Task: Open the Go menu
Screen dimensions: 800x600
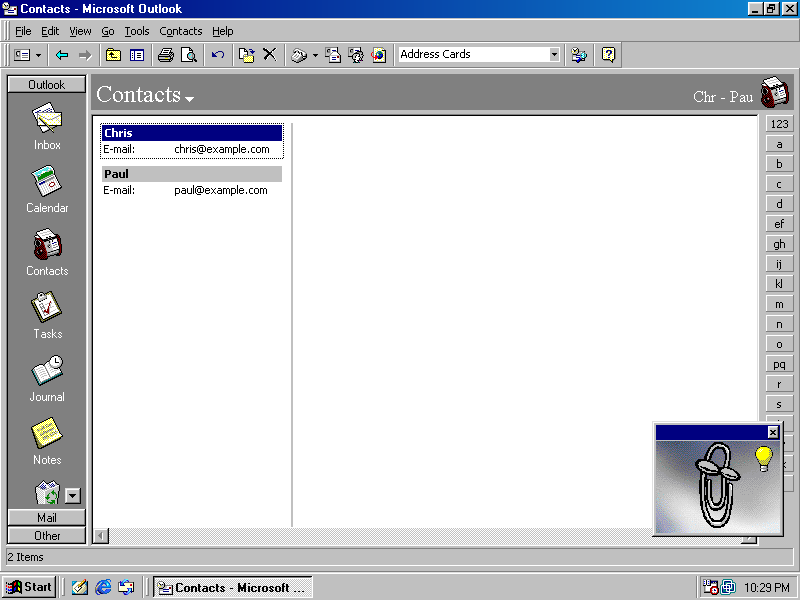Action: (108, 31)
